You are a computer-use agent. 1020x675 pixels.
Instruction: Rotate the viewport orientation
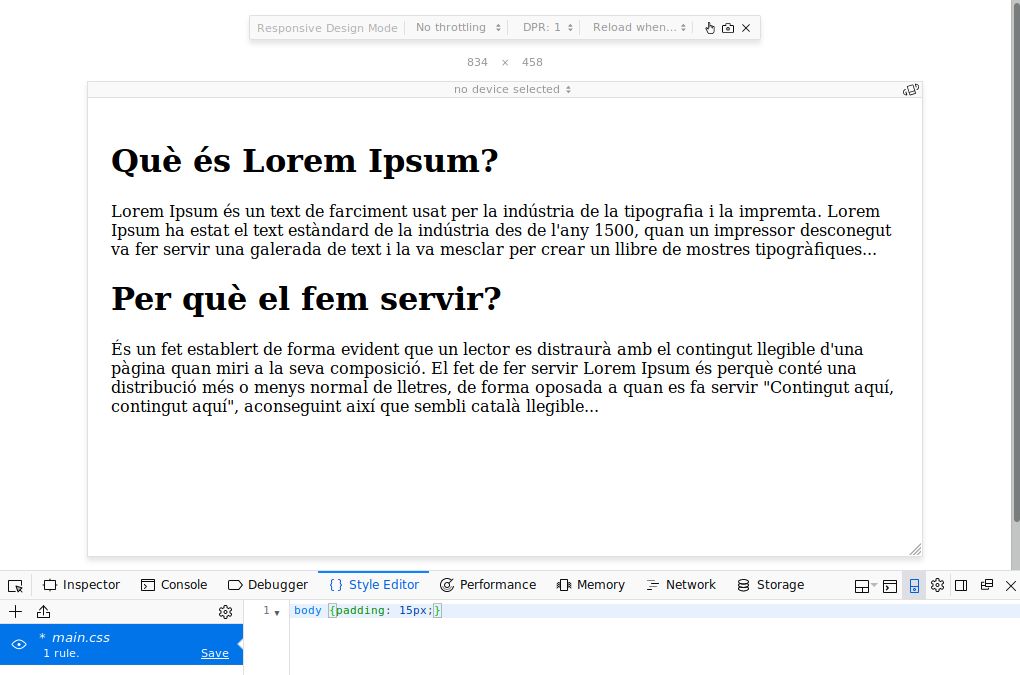click(910, 89)
